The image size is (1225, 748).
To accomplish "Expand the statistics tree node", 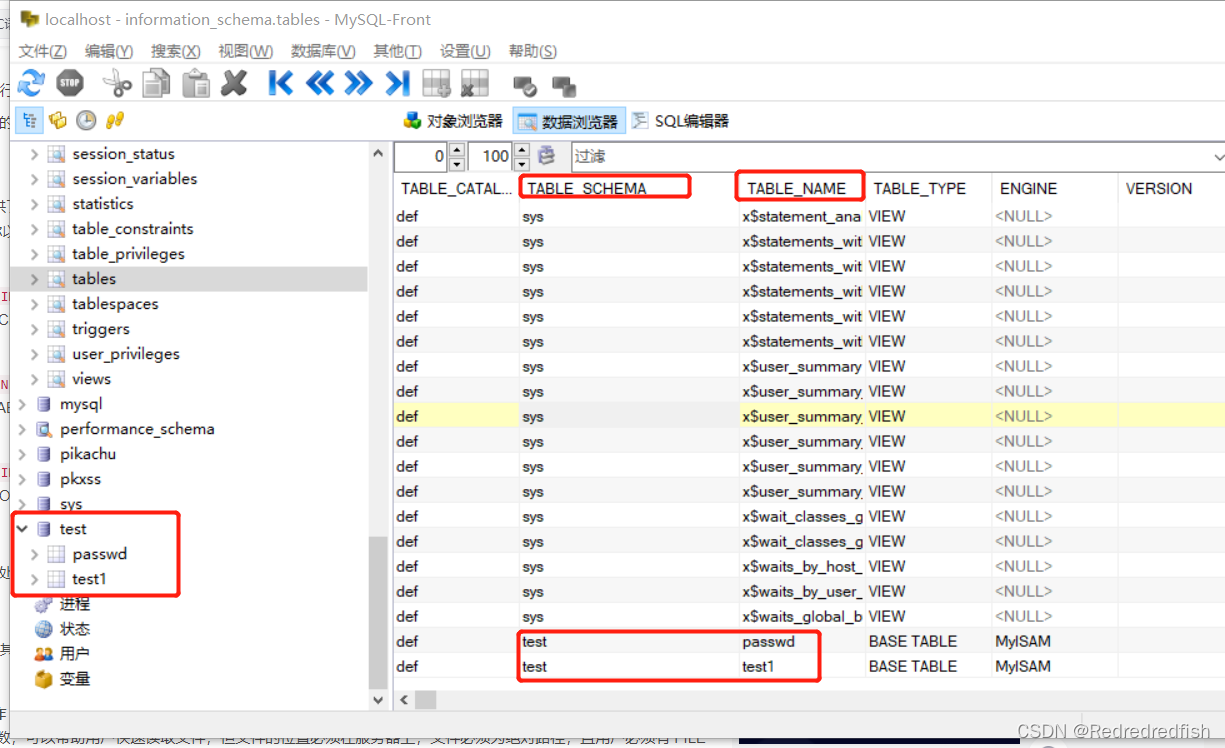I will (x=34, y=204).
